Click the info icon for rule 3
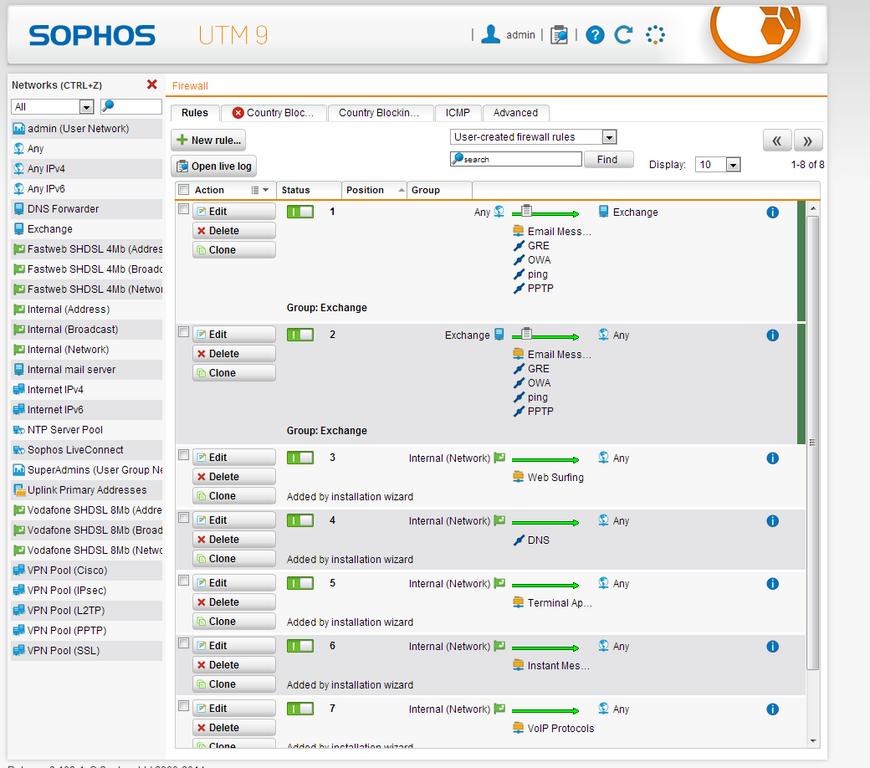 coord(772,458)
